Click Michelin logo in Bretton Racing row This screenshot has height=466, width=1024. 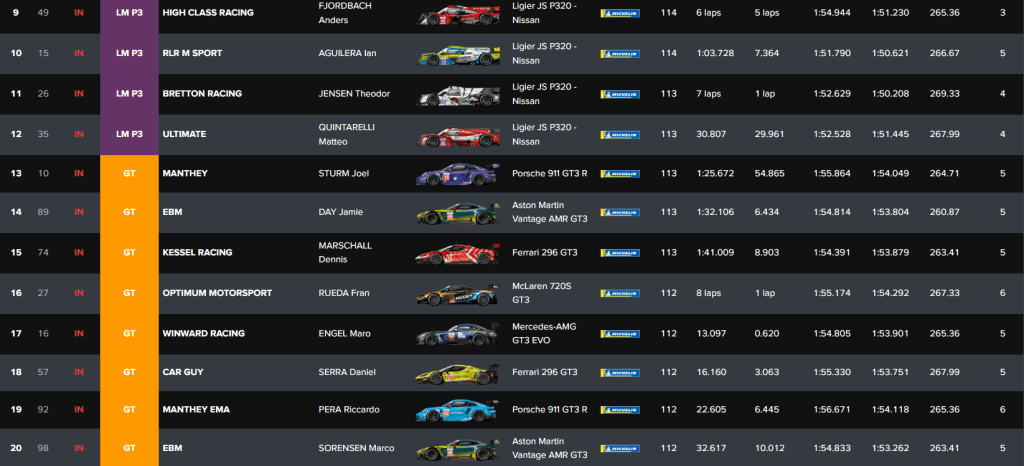(x=620, y=94)
